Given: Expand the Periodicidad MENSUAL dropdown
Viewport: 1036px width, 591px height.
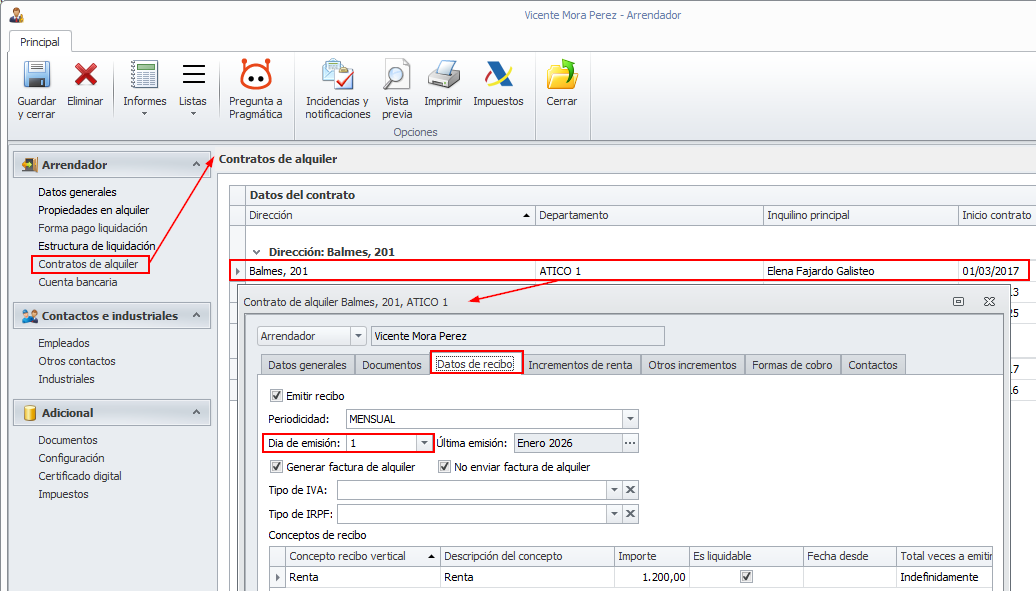Looking at the screenshot, I should tap(630, 419).
